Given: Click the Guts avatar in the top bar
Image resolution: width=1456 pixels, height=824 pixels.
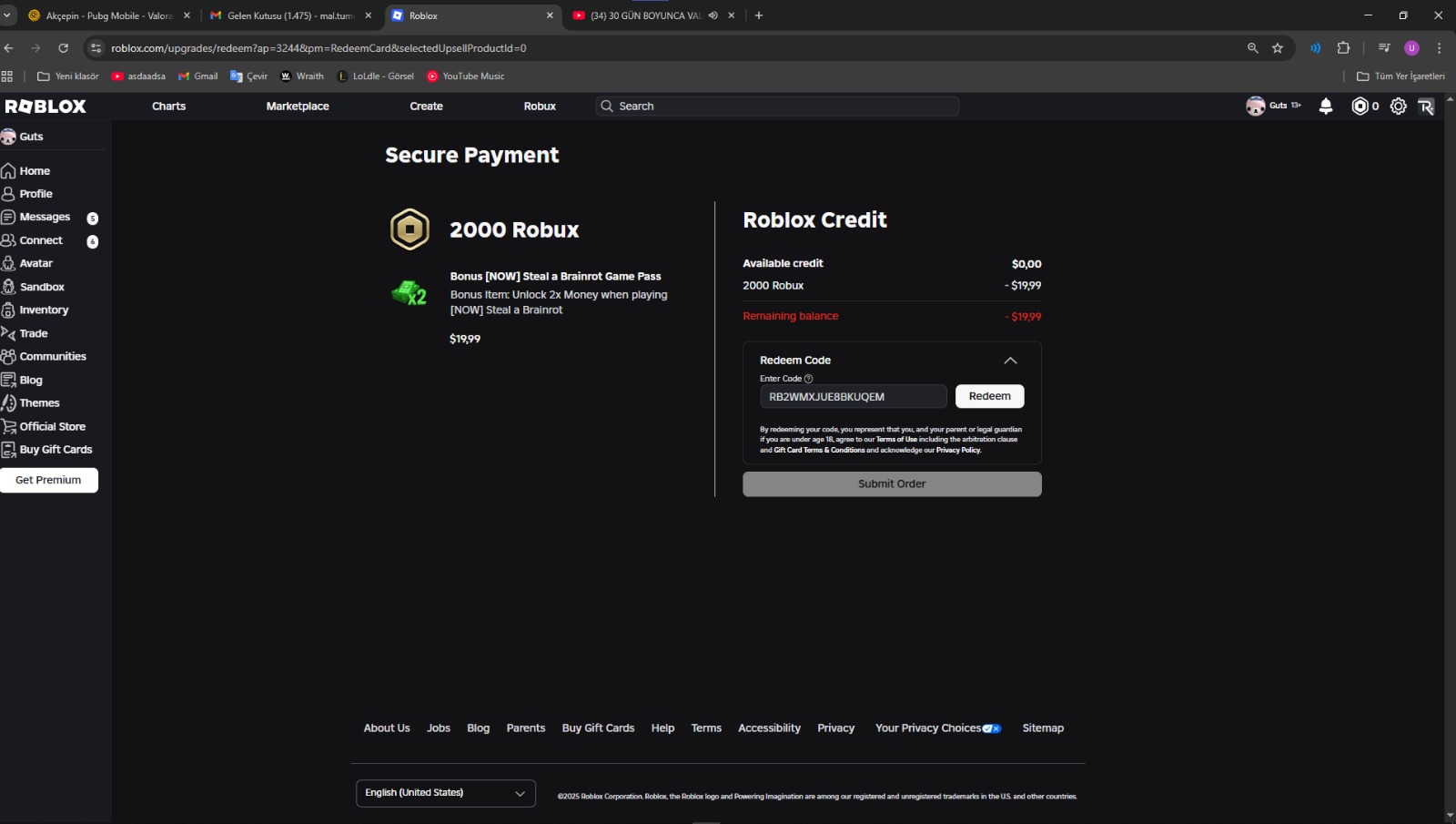Looking at the screenshot, I should tap(1256, 107).
